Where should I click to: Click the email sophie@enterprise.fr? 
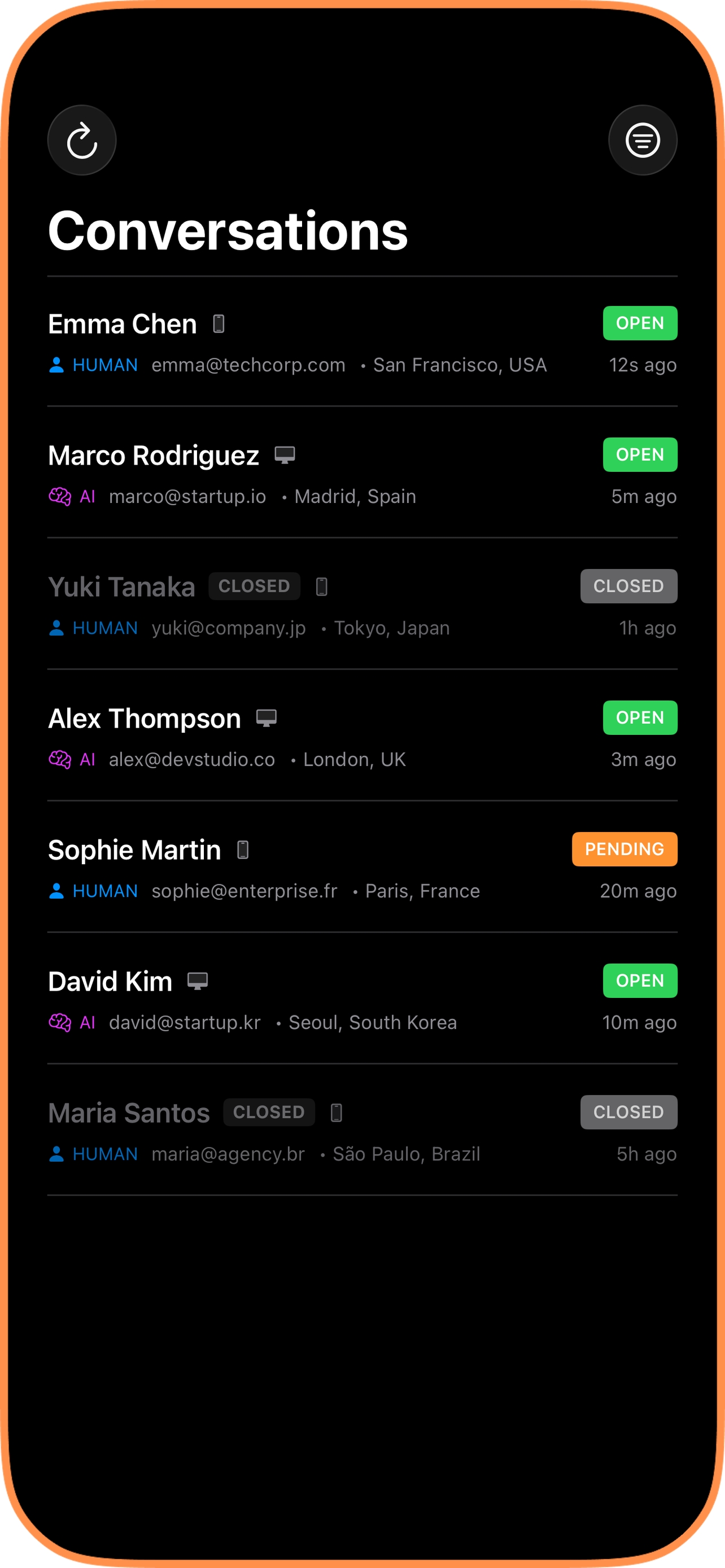point(244,891)
